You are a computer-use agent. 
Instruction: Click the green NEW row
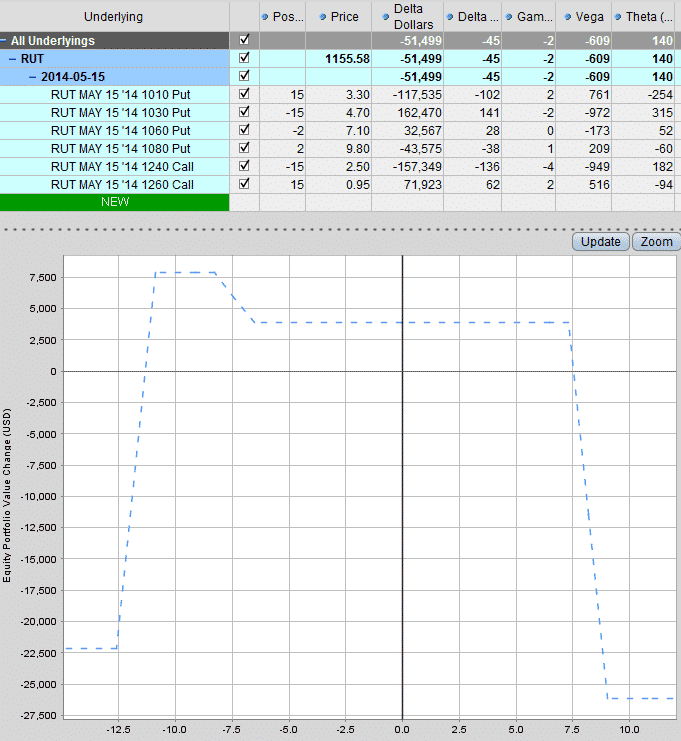point(114,202)
